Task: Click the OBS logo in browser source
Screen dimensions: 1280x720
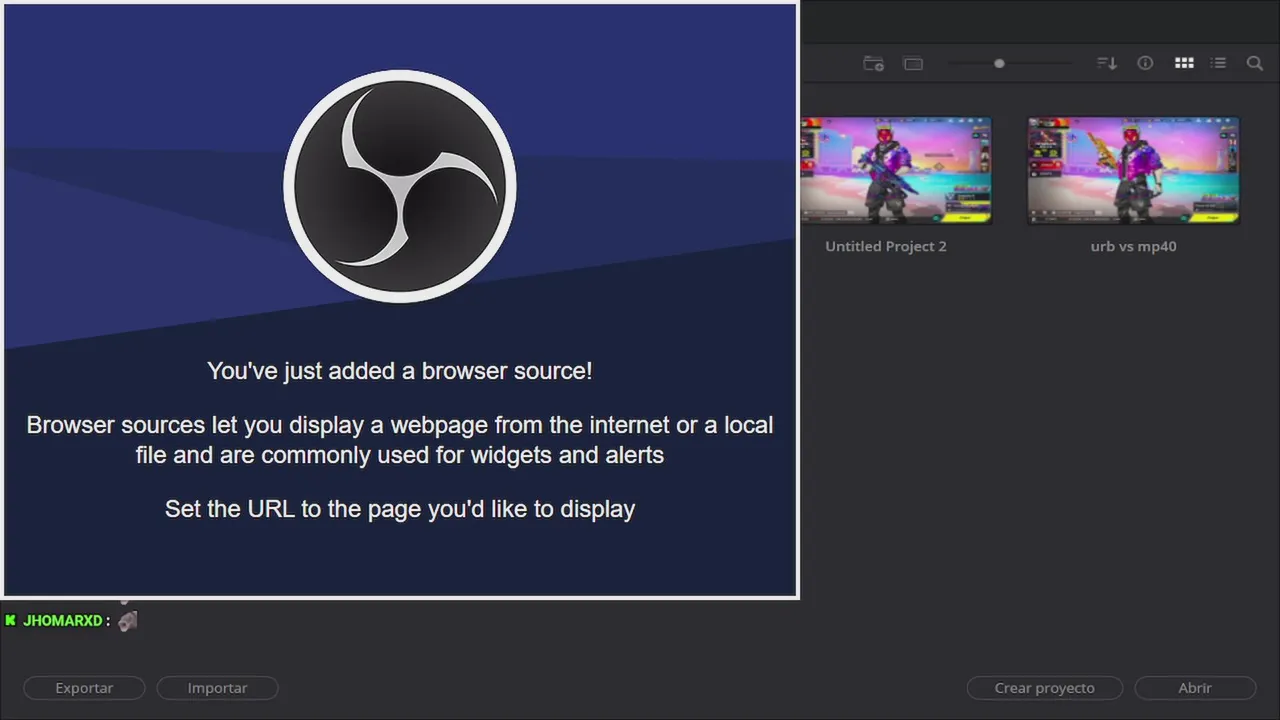Action: 400,186
